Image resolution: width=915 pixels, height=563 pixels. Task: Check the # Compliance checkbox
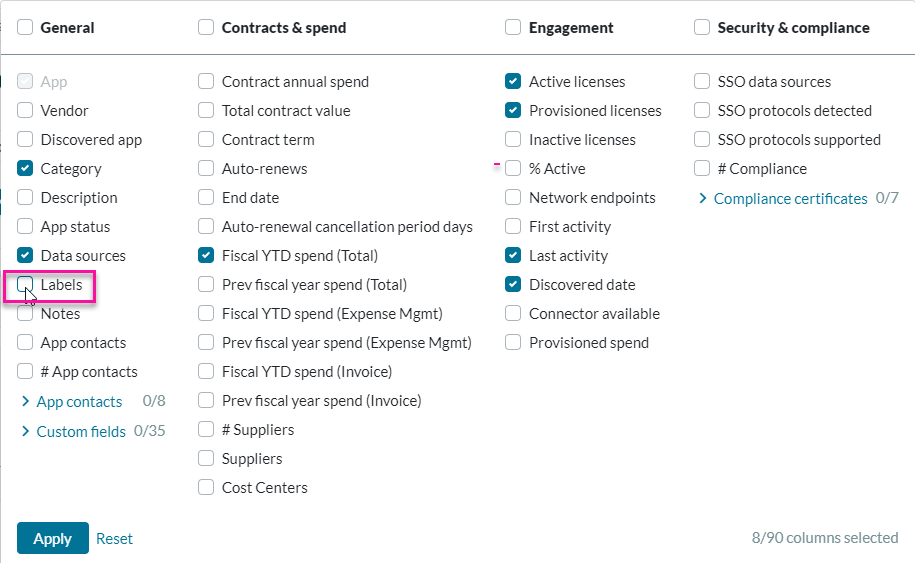tap(702, 169)
